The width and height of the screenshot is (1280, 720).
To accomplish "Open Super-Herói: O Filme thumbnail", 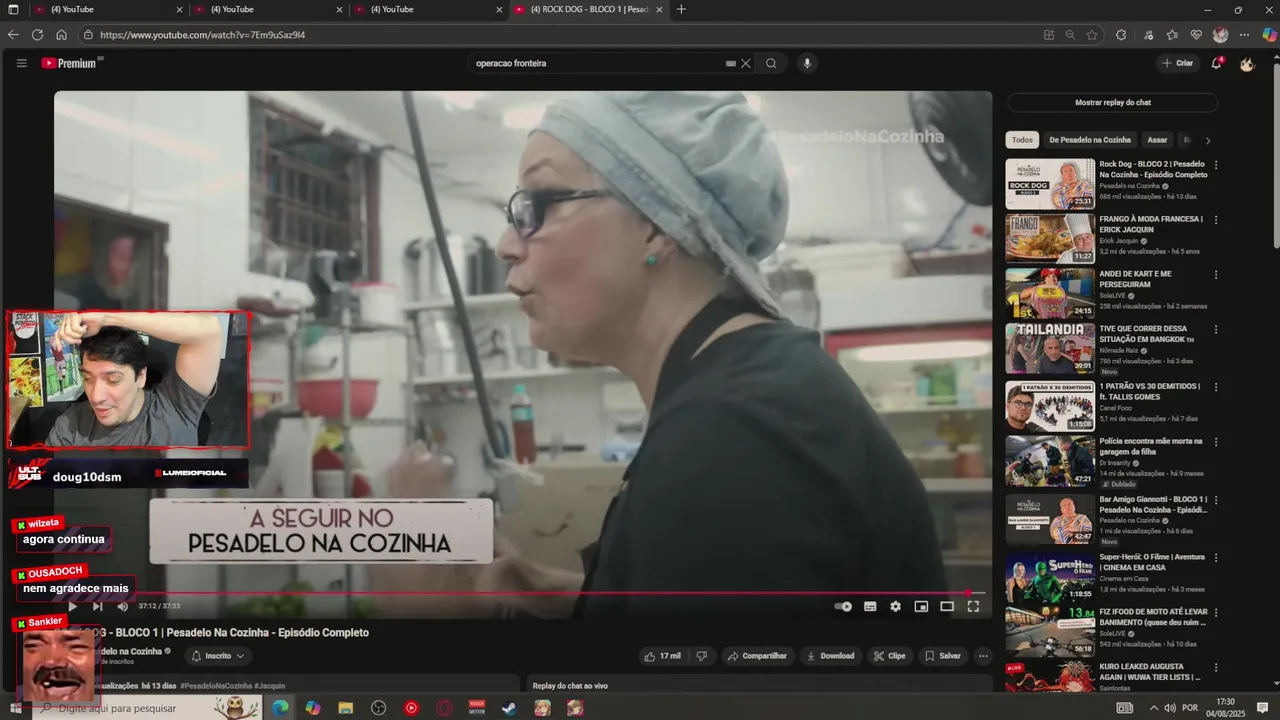I will coord(1050,577).
